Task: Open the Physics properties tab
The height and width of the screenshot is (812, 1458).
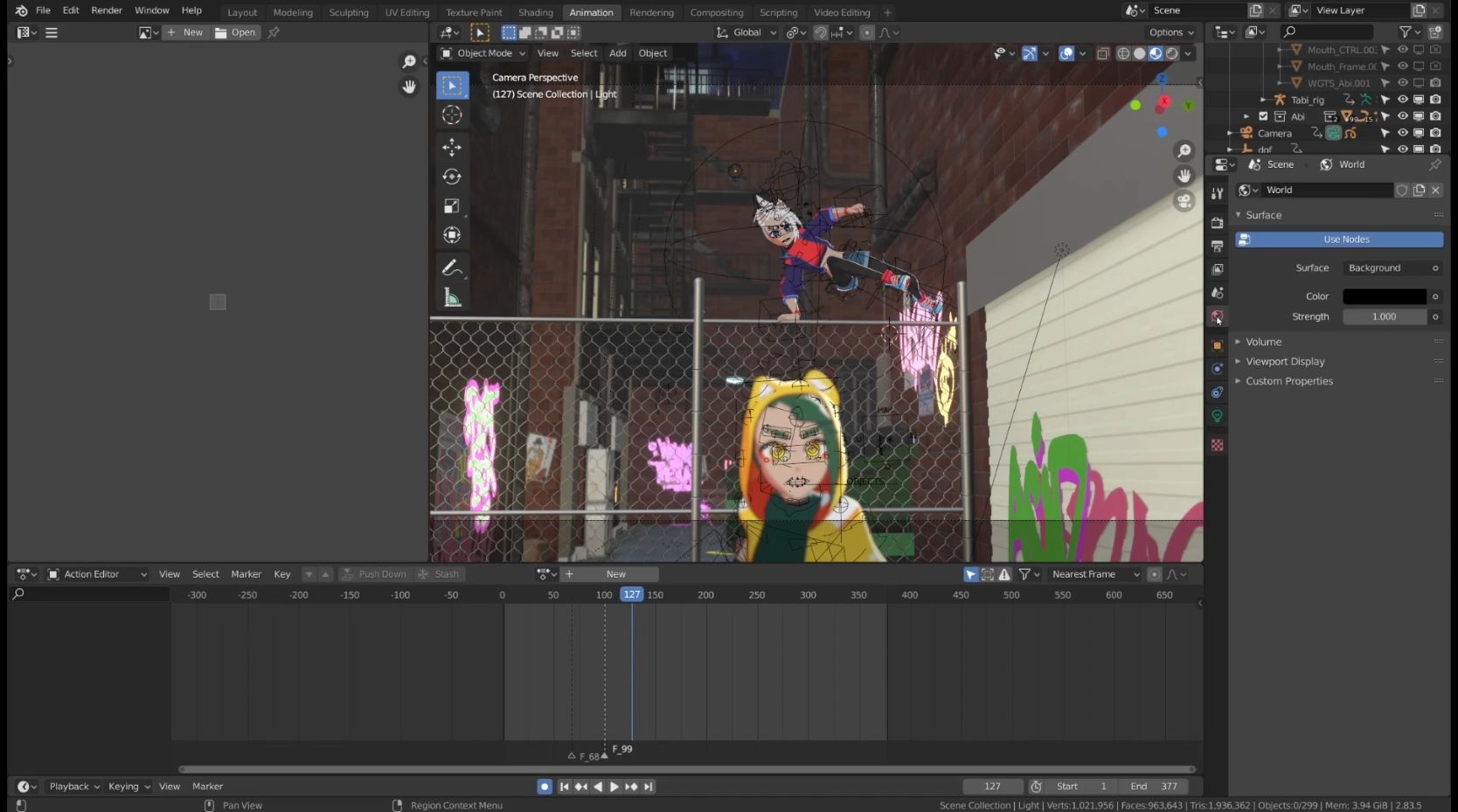Action: (x=1217, y=369)
